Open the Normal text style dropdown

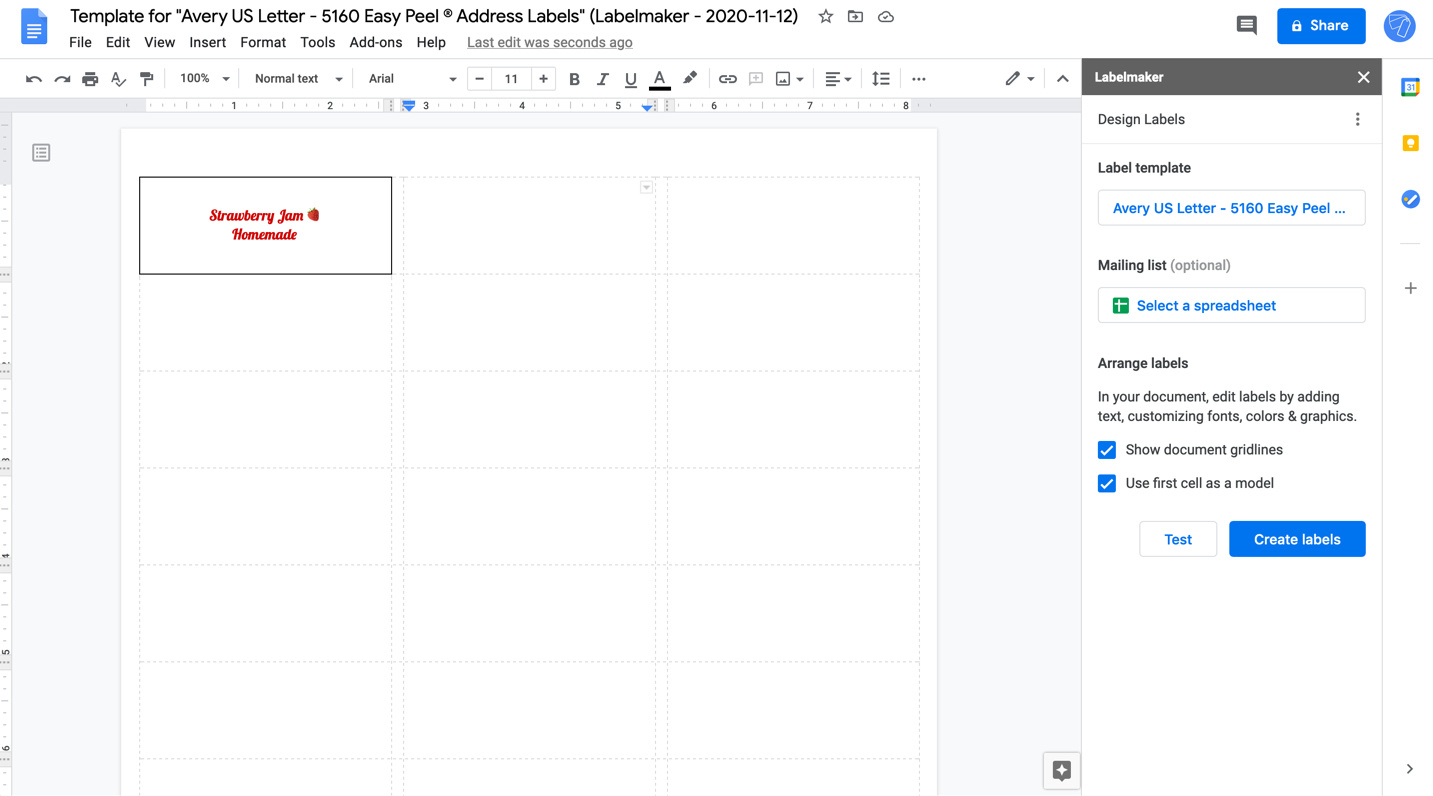[298, 79]
